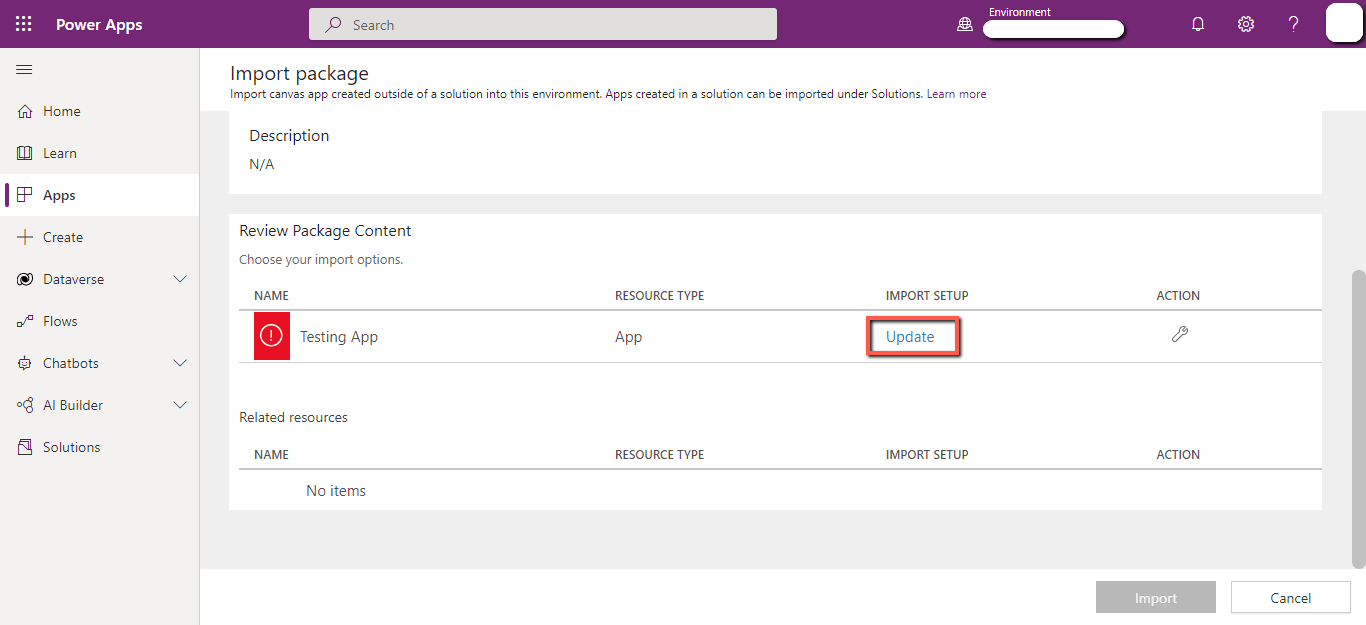Click the Environment globe icon
1366x625 pixels.
click(965, 24)
